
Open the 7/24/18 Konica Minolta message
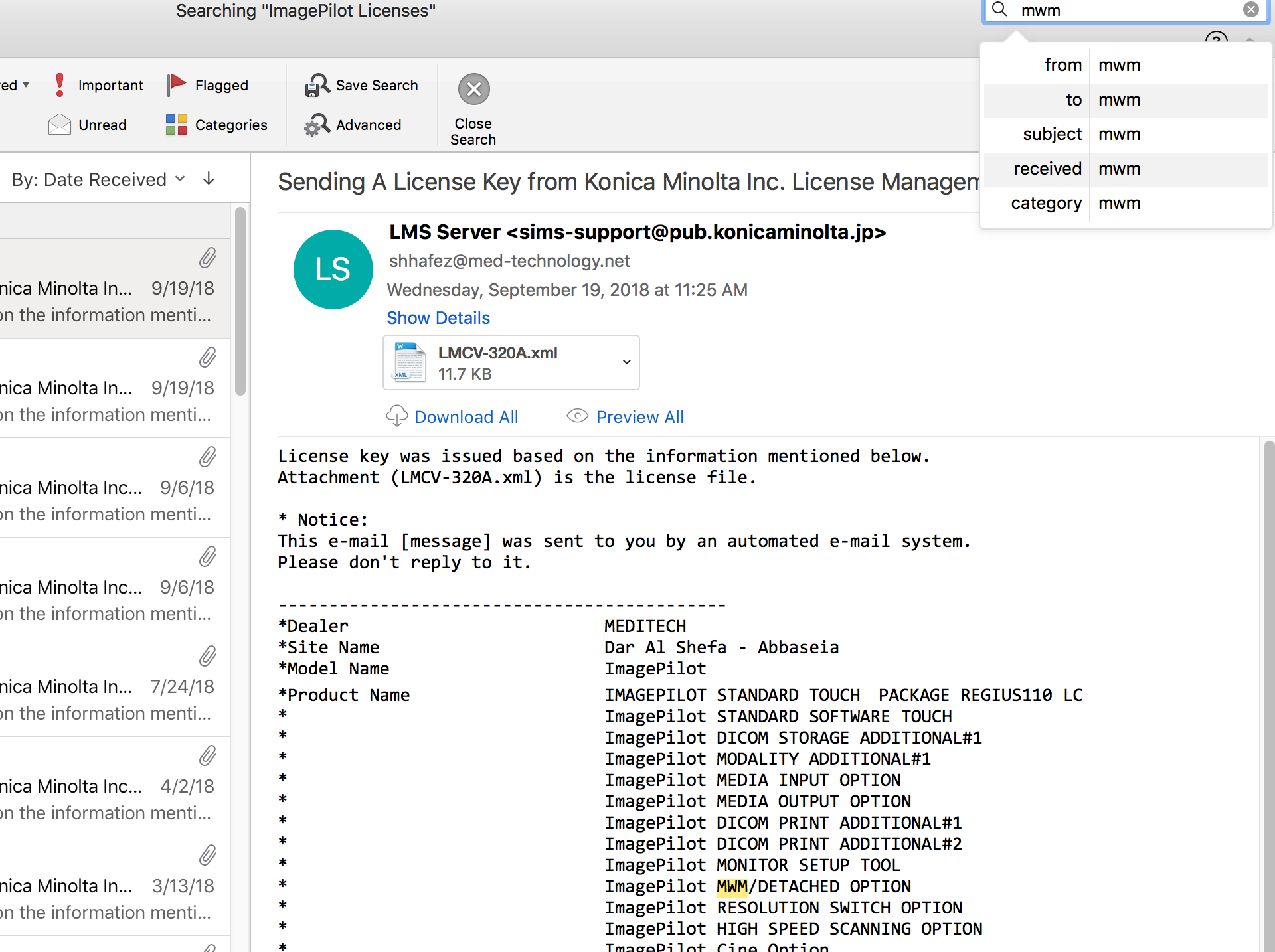[115, 687]
